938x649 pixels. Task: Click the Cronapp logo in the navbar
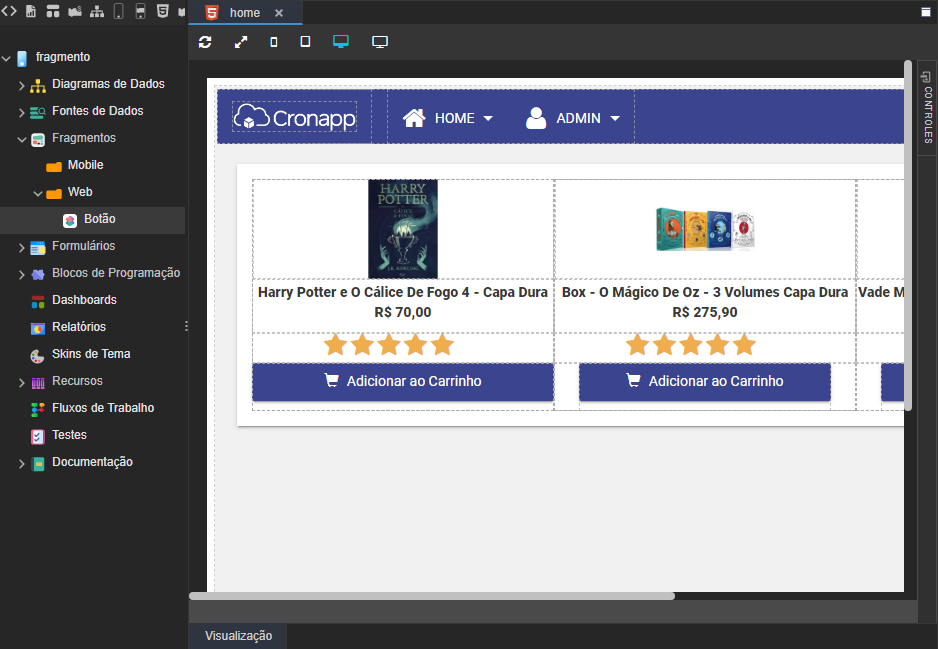click(x=294, y=117)
